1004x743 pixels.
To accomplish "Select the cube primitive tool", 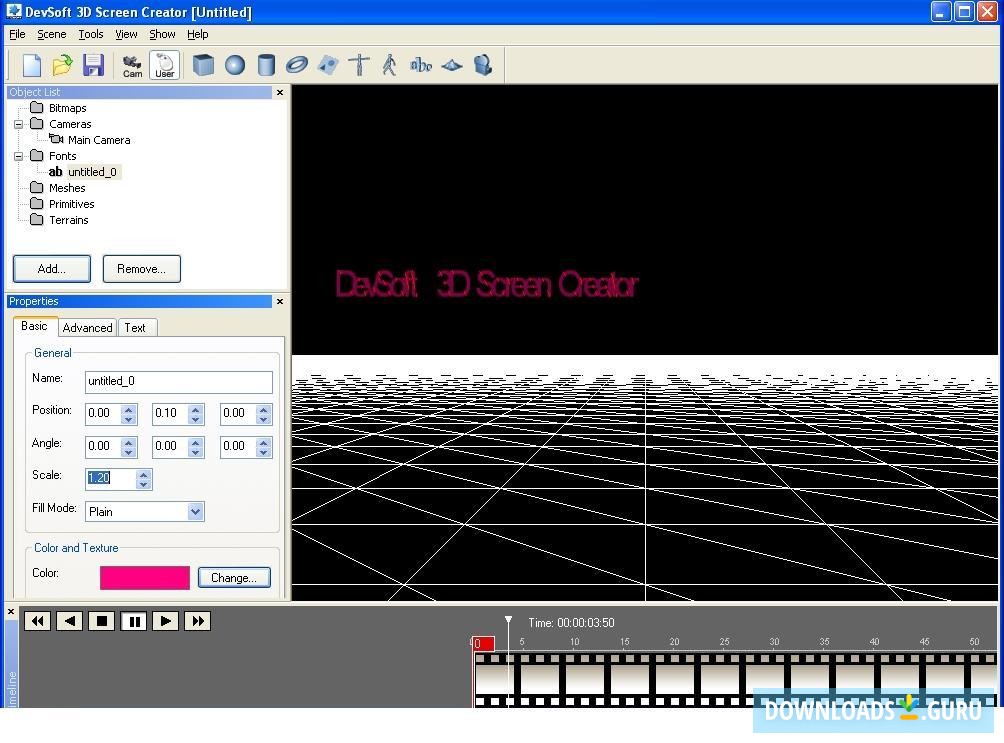I will pyautogui.click(x=203, y=65).
